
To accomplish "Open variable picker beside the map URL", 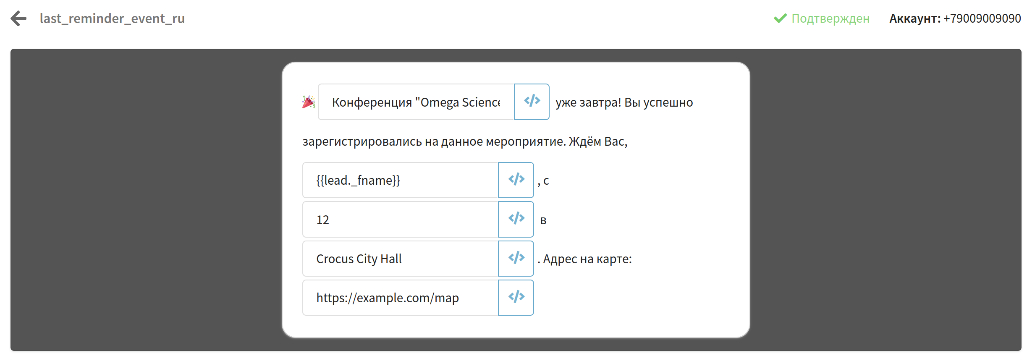I will [516, 298].
